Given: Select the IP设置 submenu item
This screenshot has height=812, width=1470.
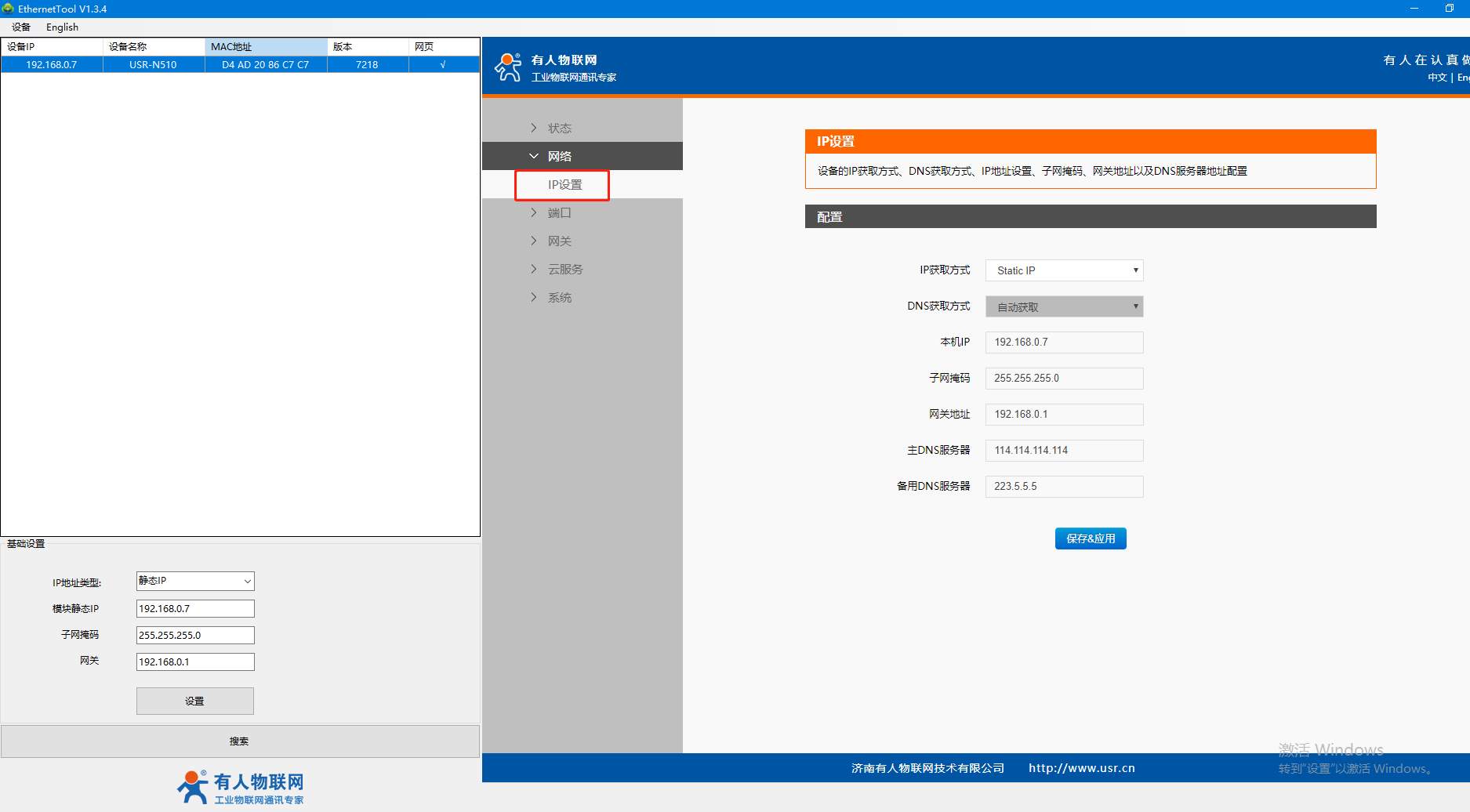Looking at the screenshot, I should 564,184.
